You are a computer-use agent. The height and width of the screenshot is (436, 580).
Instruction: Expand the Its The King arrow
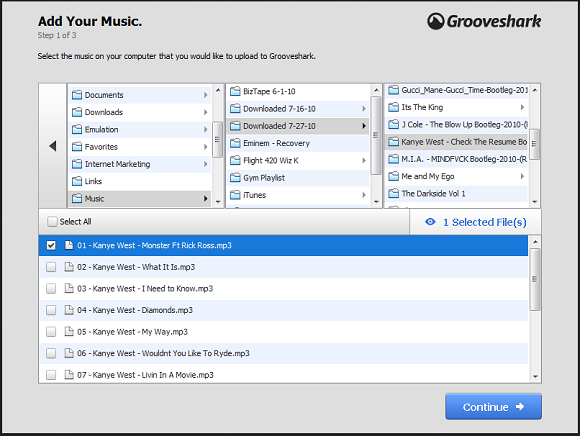pyautogui.click(x=522, y=107)
